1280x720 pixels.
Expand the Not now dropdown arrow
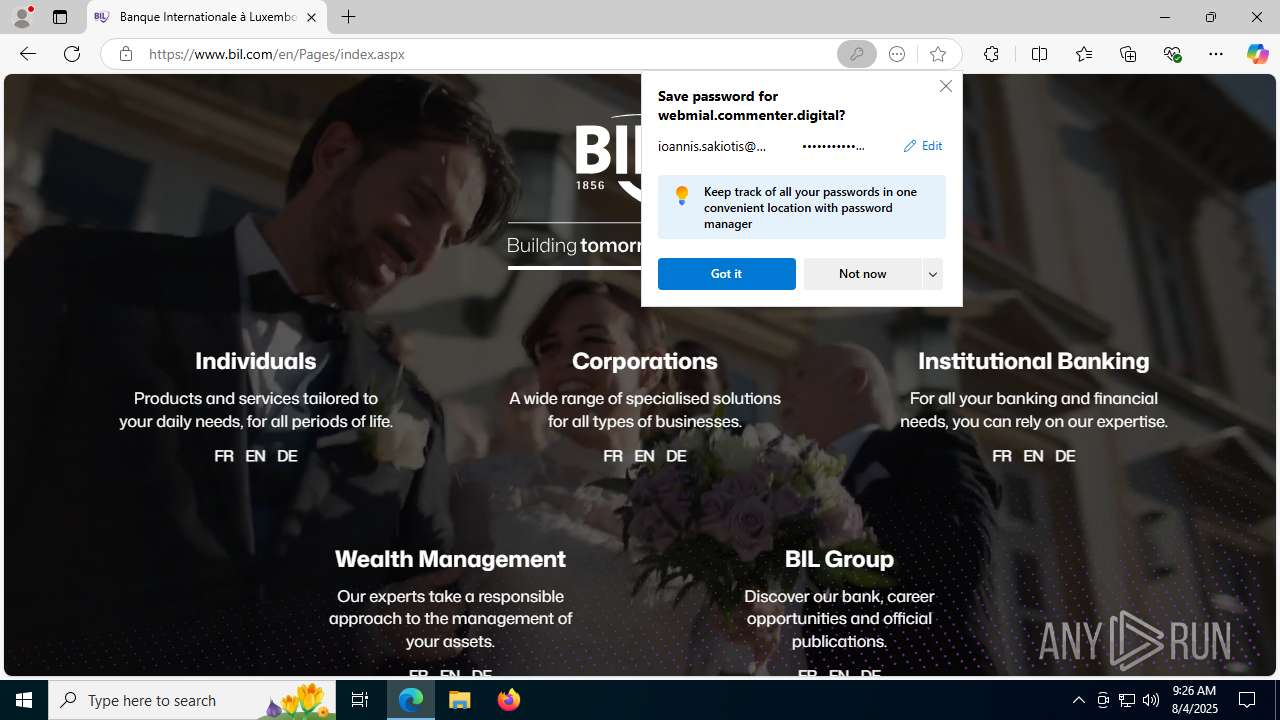point(933,274)
